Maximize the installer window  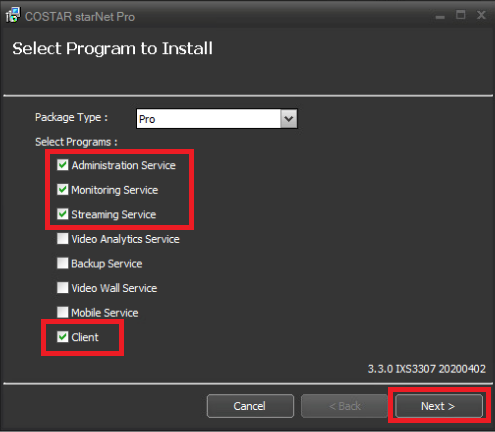461,15
